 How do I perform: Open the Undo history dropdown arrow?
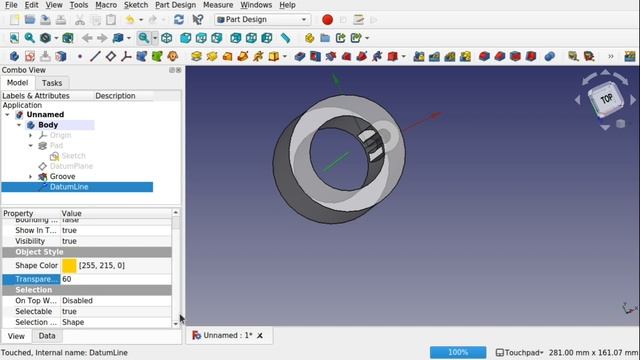pos(141,20)
